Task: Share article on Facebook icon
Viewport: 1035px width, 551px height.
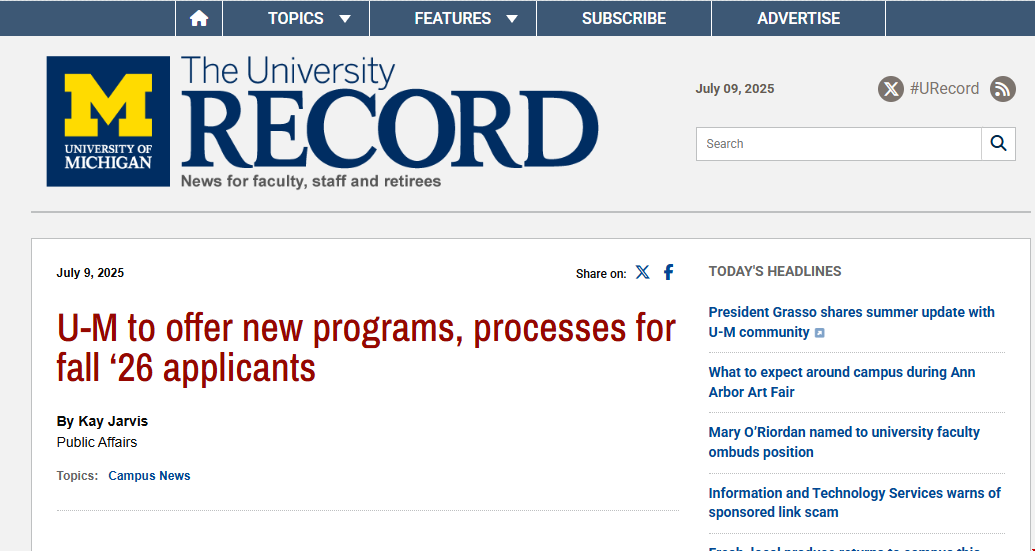Action: coord(669,272)
